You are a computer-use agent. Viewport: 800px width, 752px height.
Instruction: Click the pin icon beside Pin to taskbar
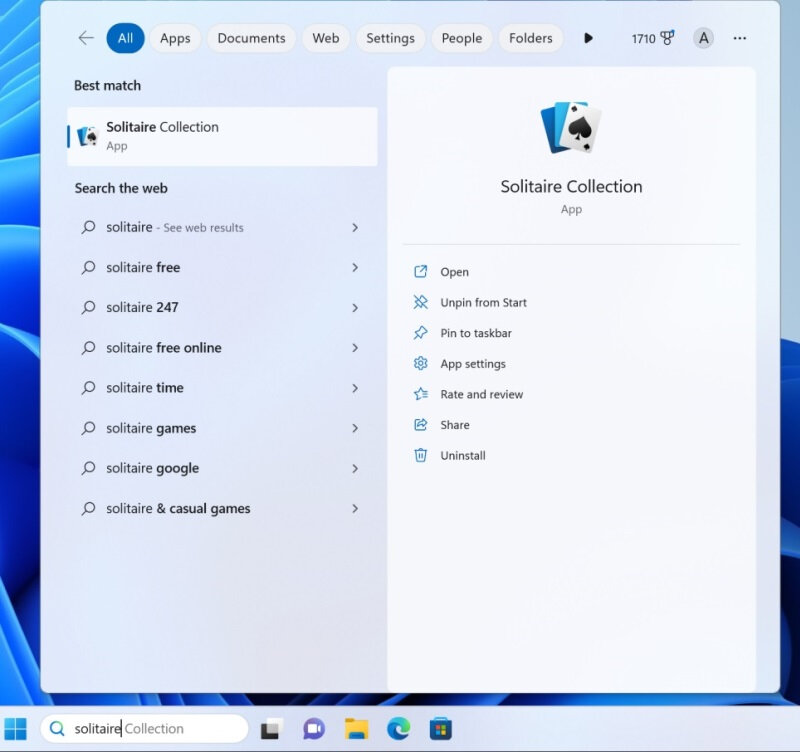[x=420, y=333]
